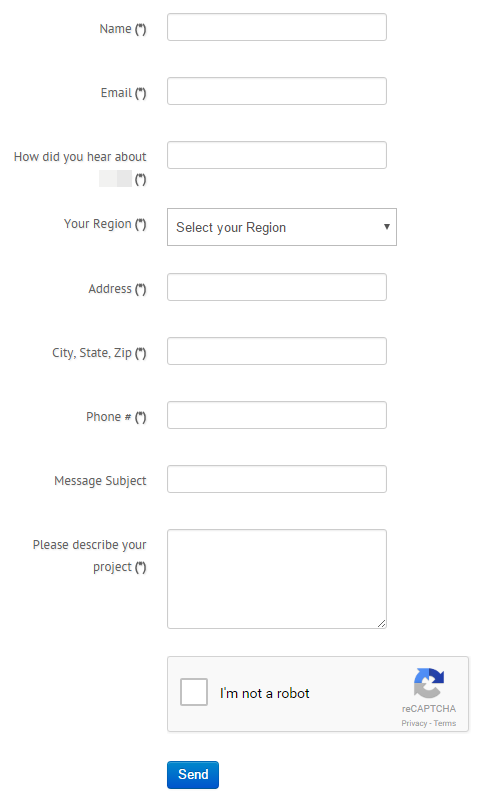
Task: Click the I'm not a robot text
Action: point(264,693)
